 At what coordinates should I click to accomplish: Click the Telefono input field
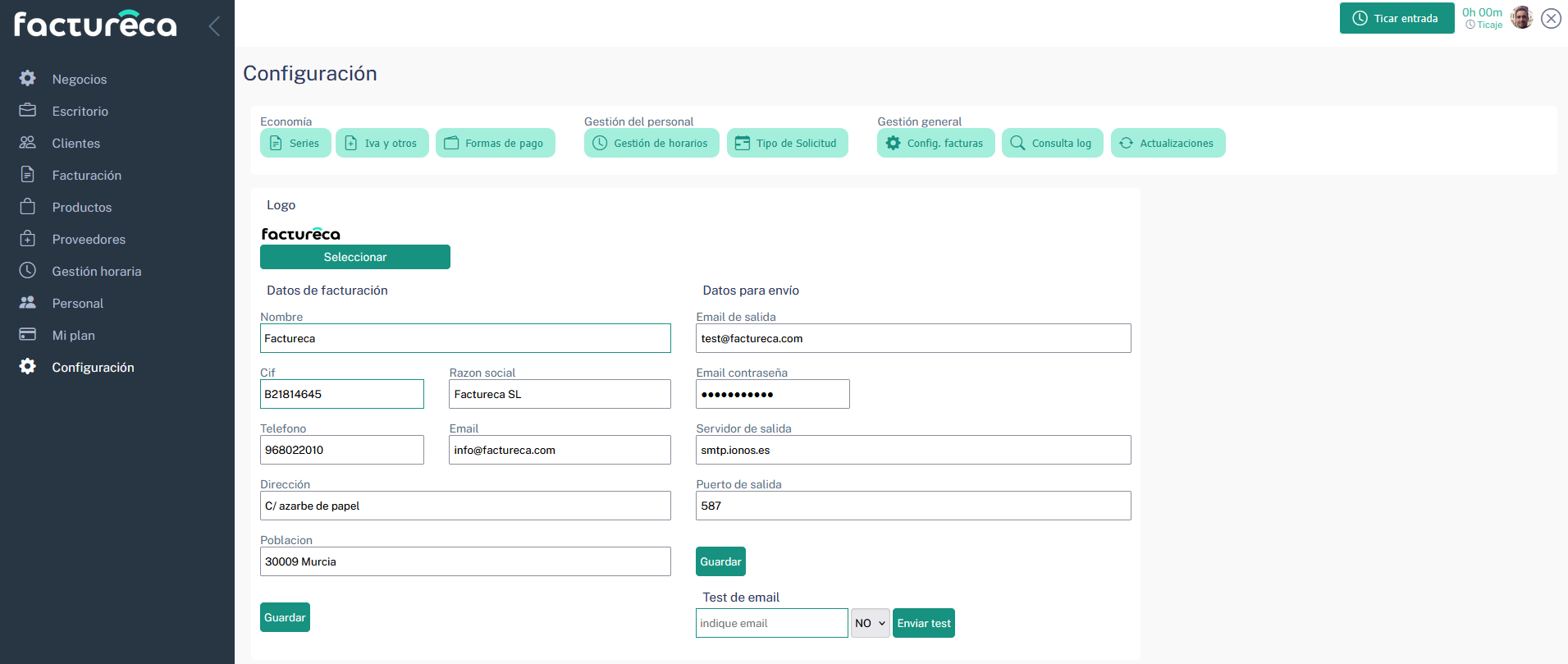342,450
